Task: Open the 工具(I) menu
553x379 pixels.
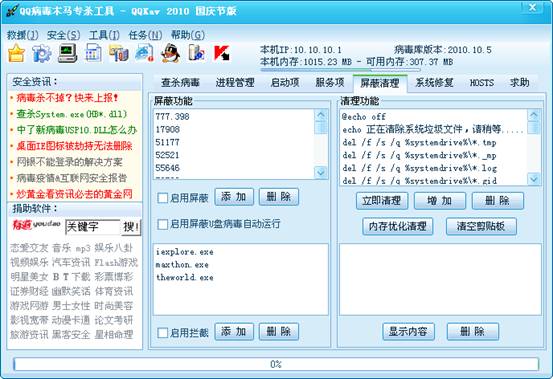Action: coord(104,35)
